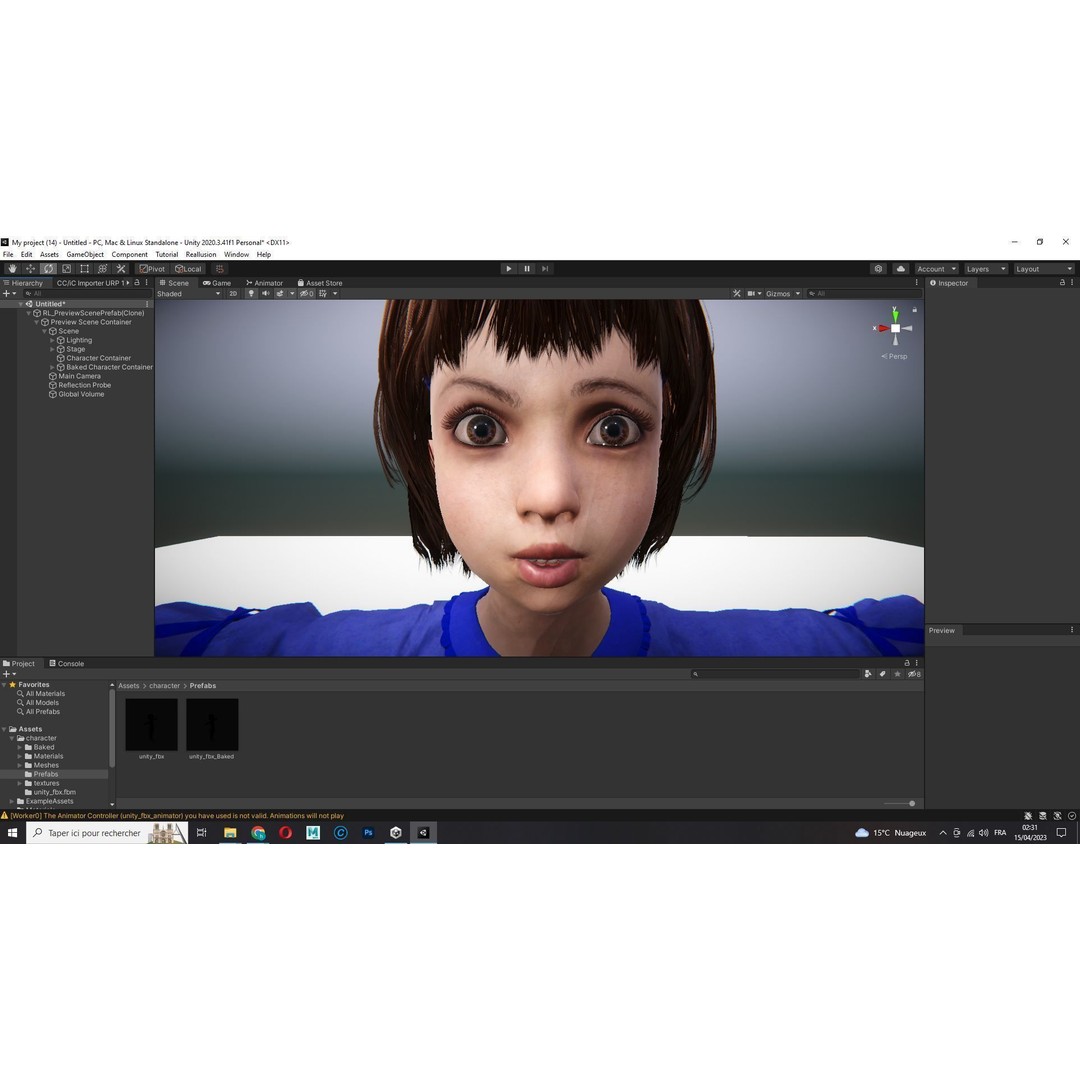1080x1080 pixels.
Task: Open custom editor tools icon
Action: 121,269
